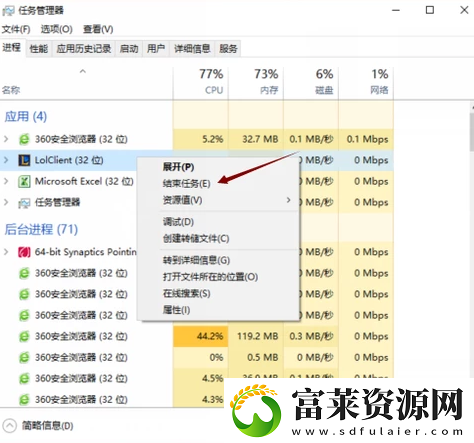The width and height of the screenshot is (474, 443).
Task: Click the Microsoft Excel app icon
Action: click(24, 181)
